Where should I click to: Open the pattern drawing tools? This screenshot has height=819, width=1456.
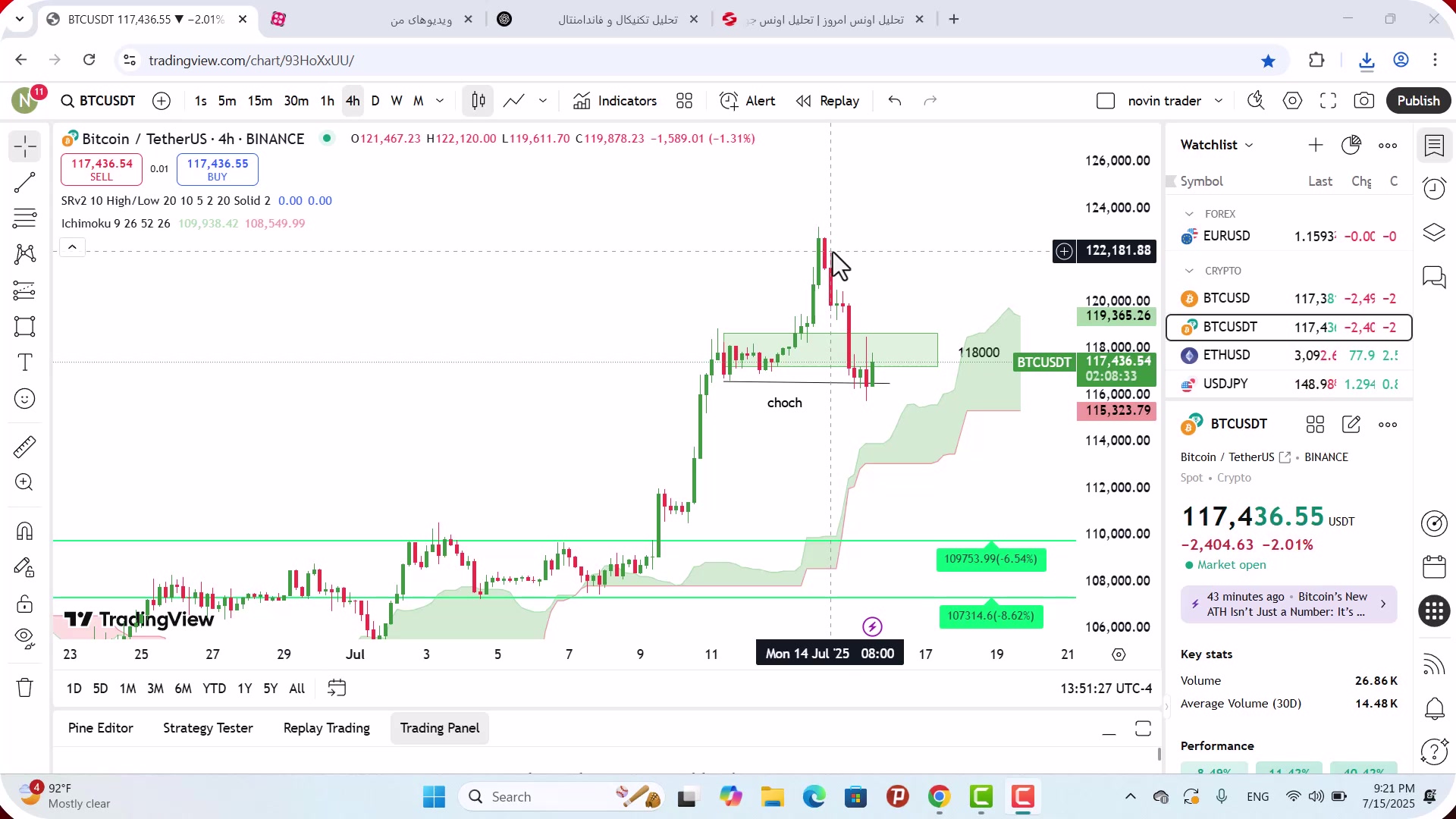pyautogui.click(x=25, y=254)
